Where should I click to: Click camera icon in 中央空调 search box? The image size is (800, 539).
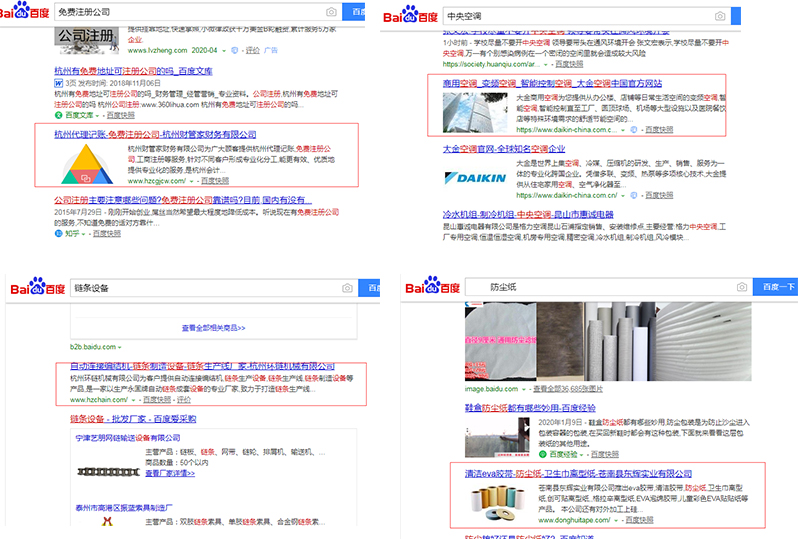720,16
